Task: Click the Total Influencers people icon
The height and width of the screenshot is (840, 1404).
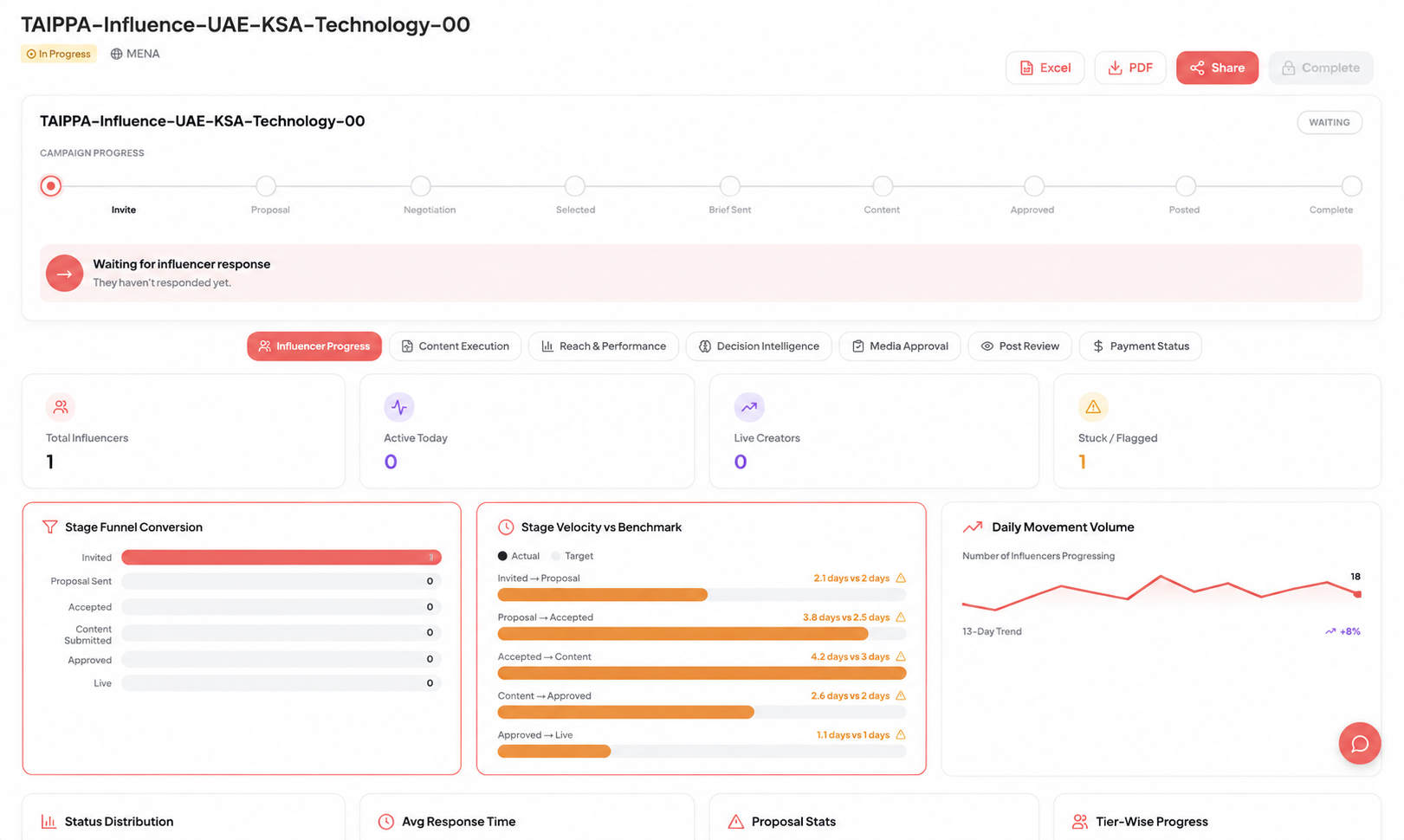Action: (61, 407)
